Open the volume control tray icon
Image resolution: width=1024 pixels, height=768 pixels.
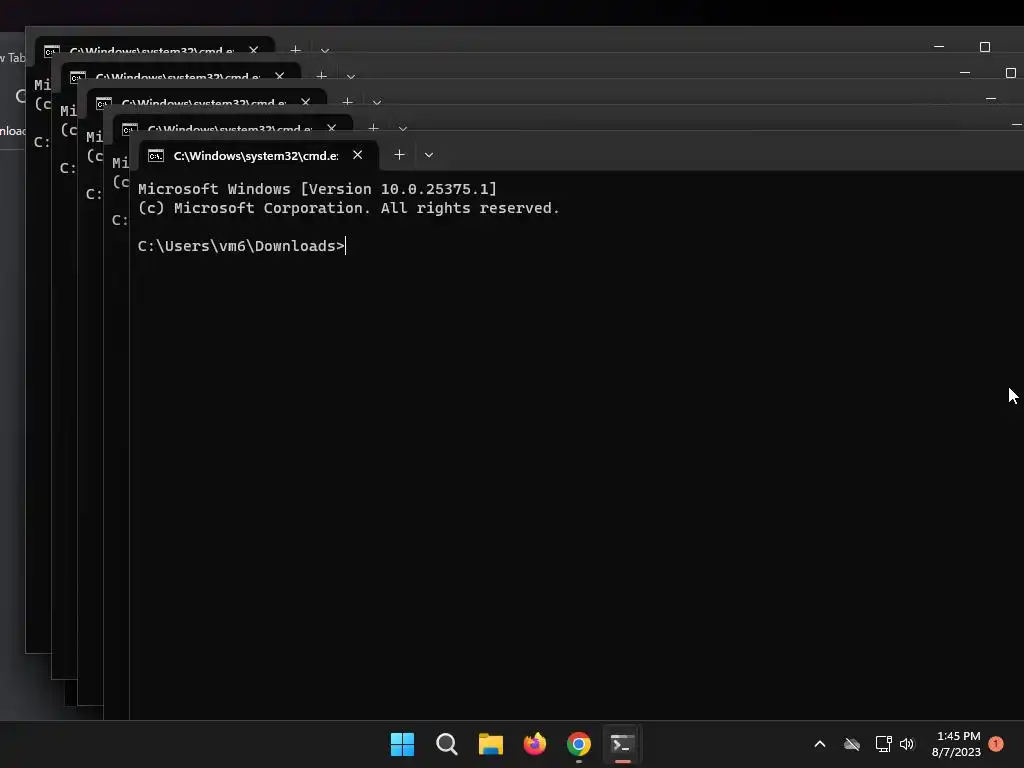pyautogui.click(x=907, y=744)
